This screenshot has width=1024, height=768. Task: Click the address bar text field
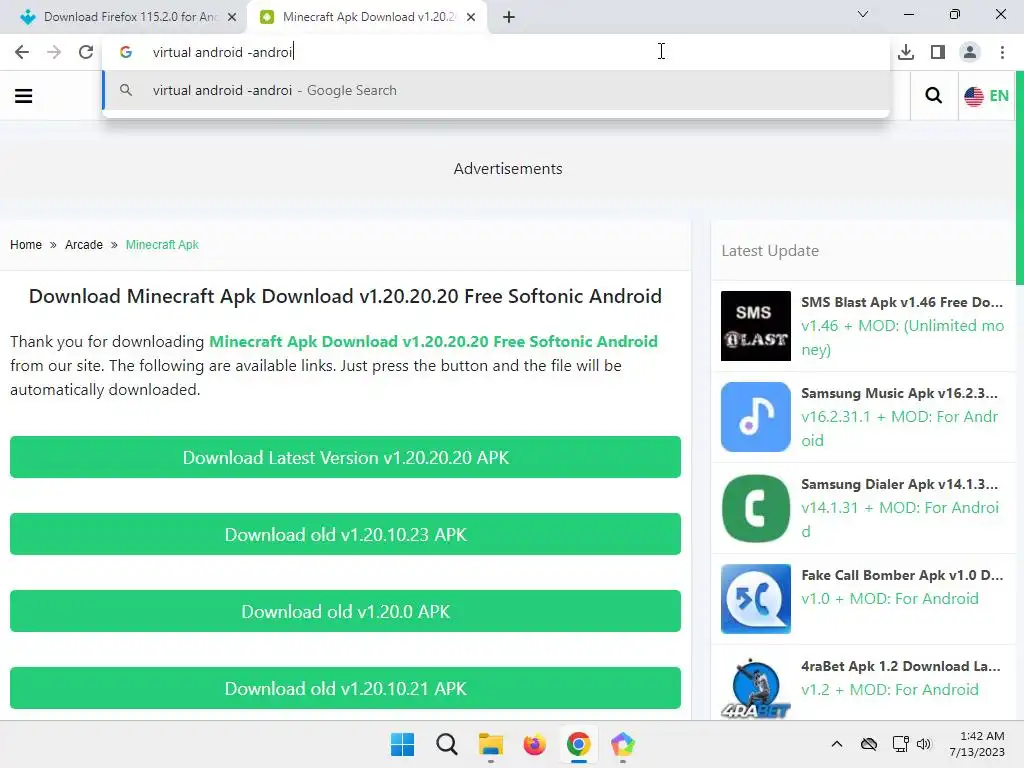496,52
